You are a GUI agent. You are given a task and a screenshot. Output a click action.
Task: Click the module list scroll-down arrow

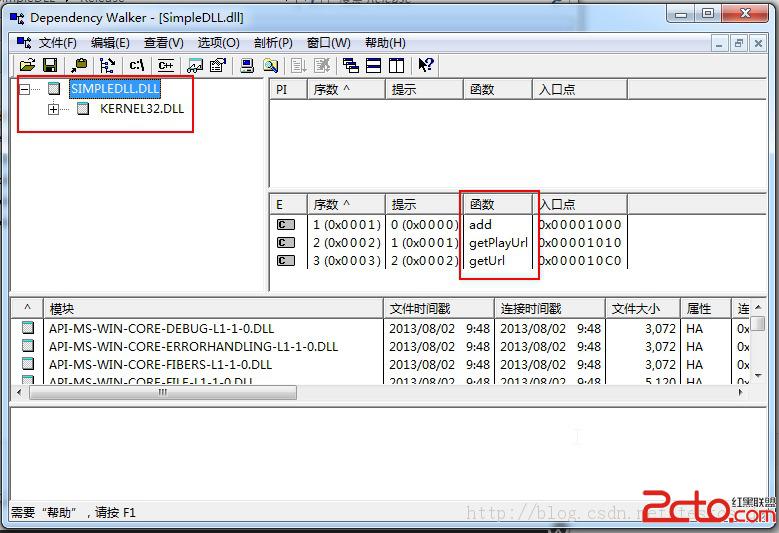point(758,376)
